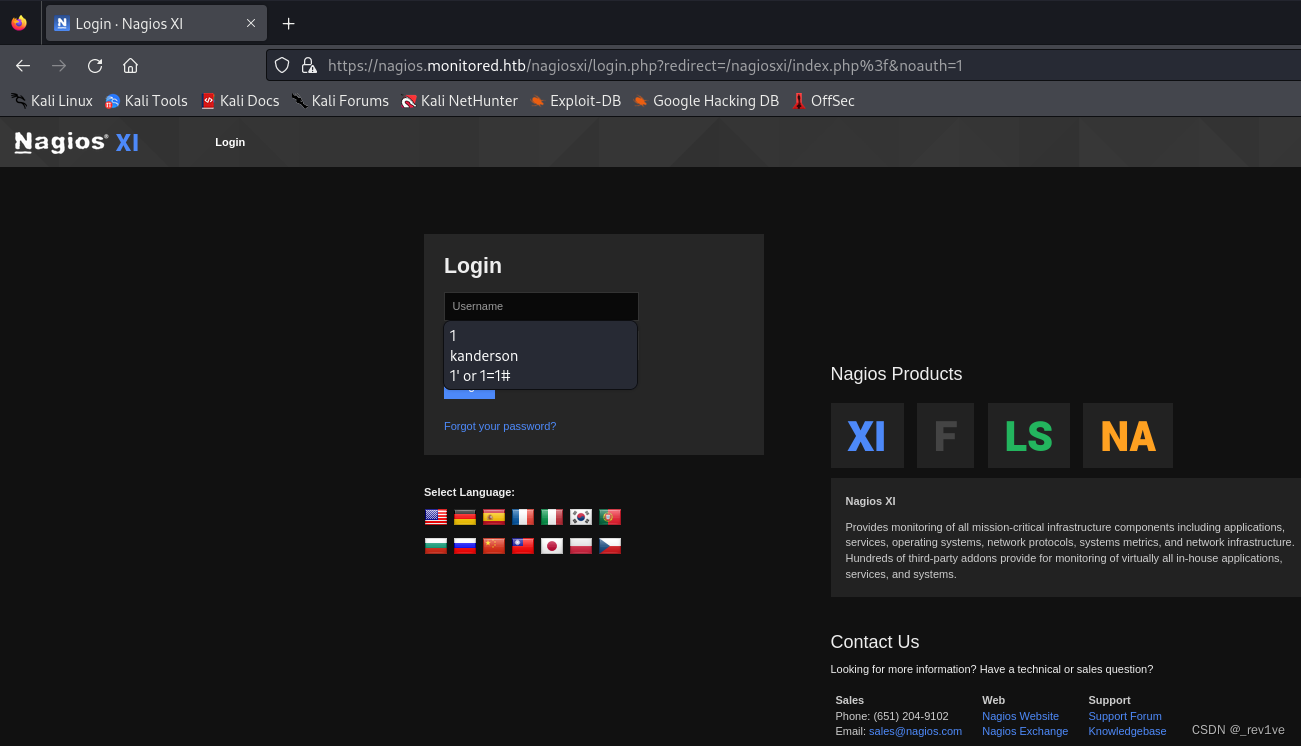Viewport: 1301px width, 746px height.
Task: Choose autocomplete suggestion "kanderson"
Action: (x=540, y=356)
